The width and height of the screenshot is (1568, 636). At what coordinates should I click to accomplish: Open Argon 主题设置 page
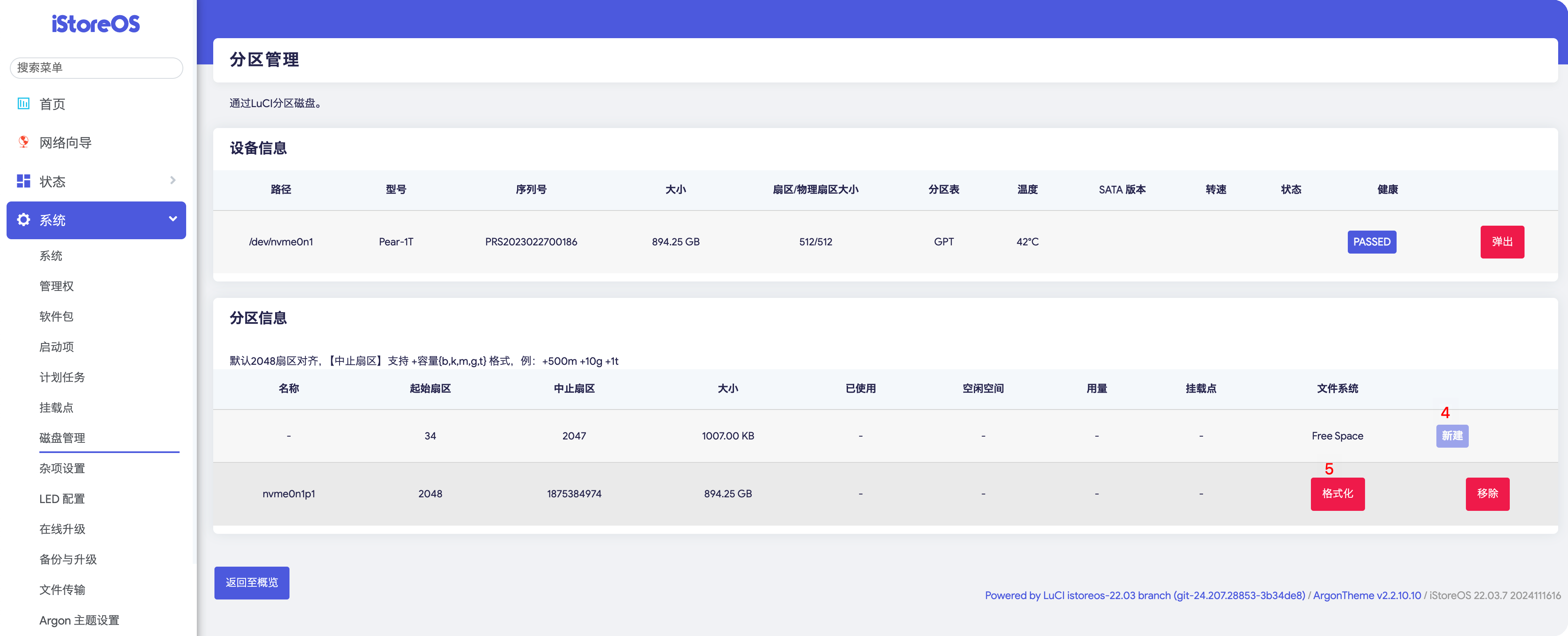point(79,621)
